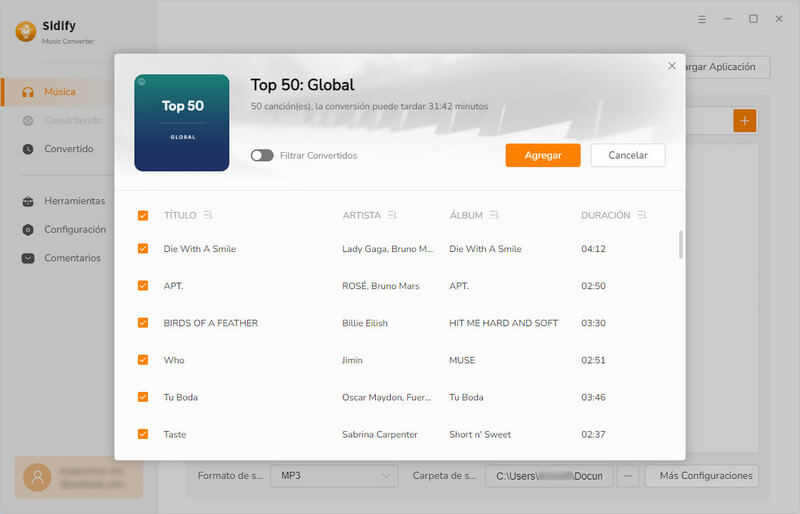The width and height of the screenshot is (800, 514).
Task: Toggle select-all checkbox in header
Action: (143, 215)
